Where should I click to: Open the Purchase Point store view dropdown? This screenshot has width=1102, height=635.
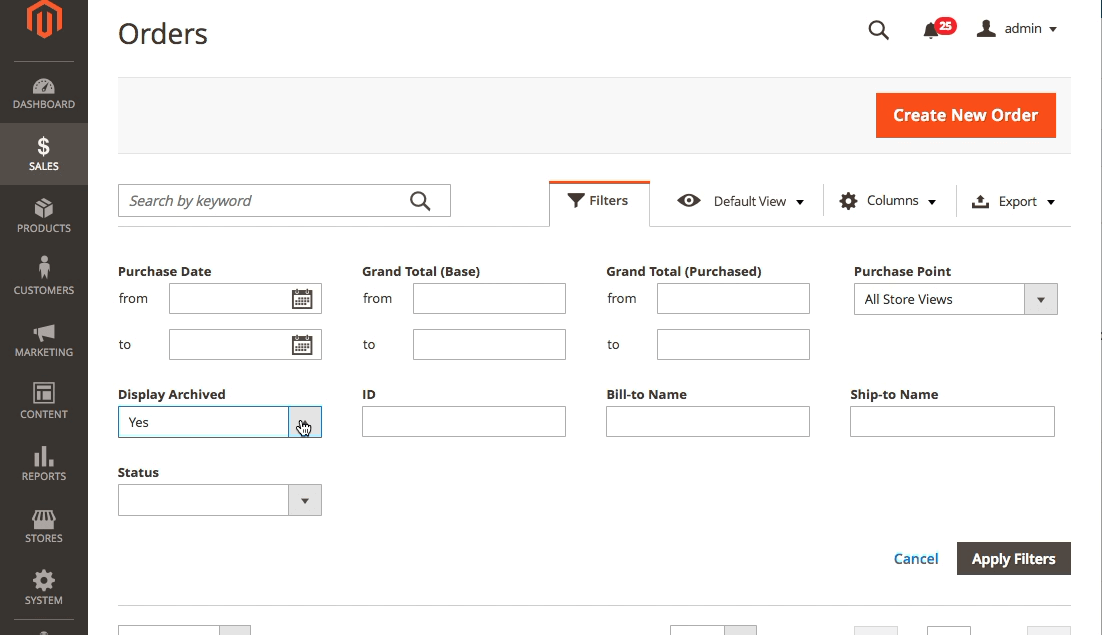coord(1040,299)
